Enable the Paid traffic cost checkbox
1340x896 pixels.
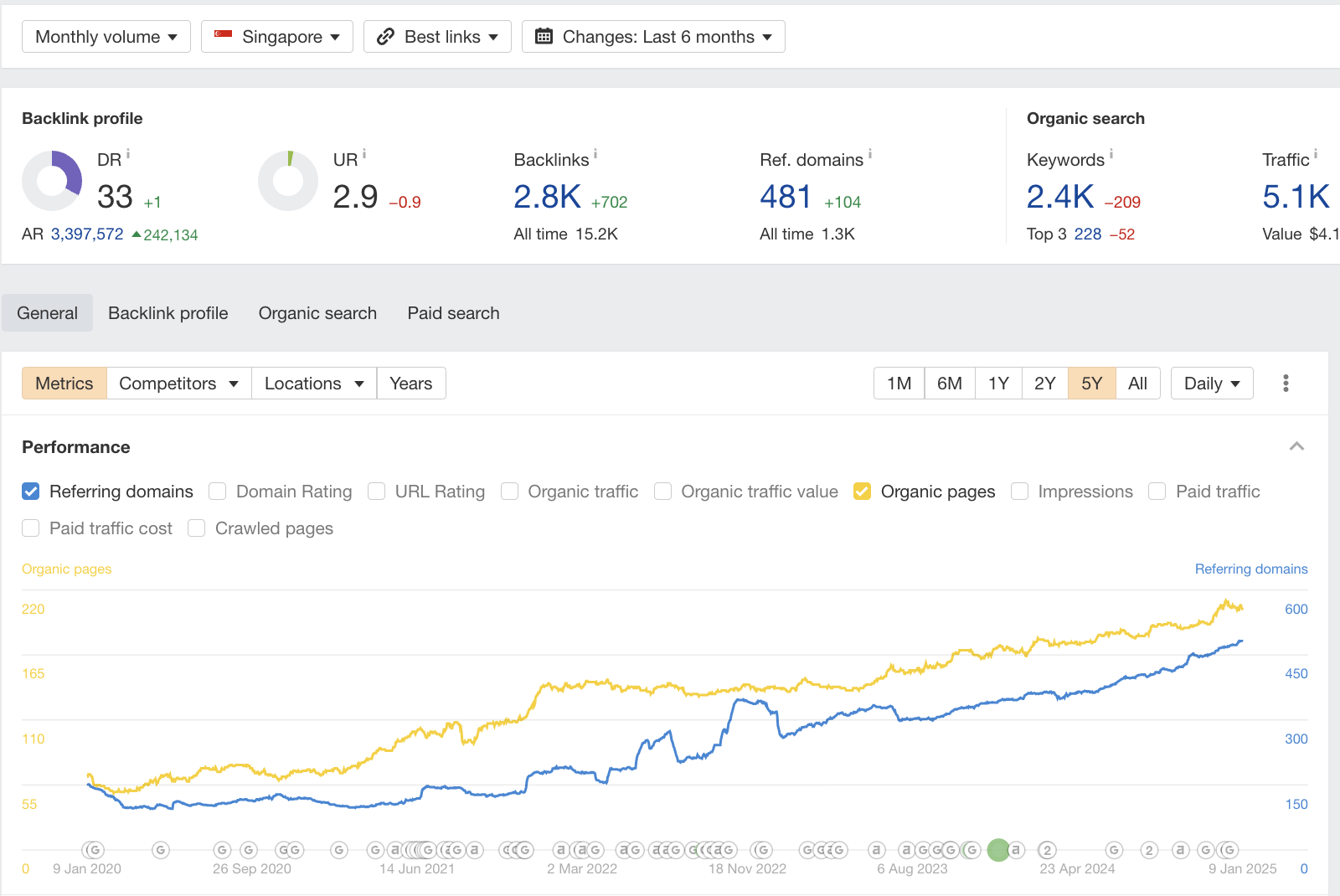[31, 528]
